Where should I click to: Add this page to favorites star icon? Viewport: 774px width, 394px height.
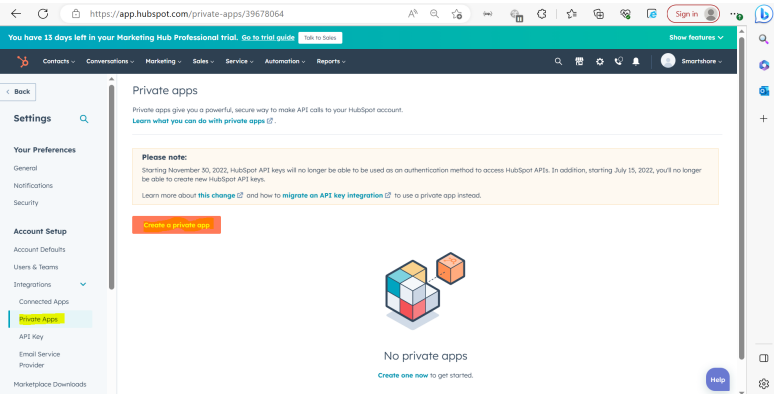tap(457, 14)
